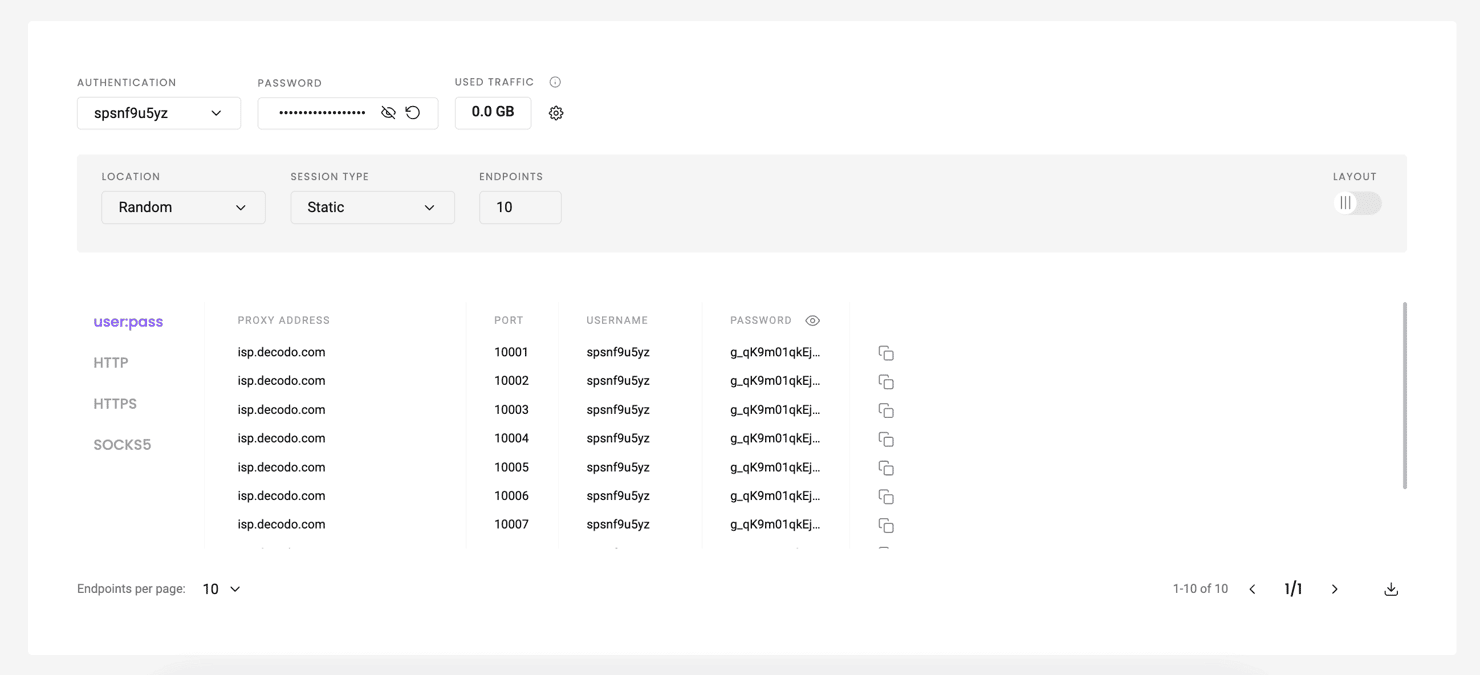Screen dimensions: 1480x675
Task: Click the regenerate password icon
Action: click(413, 113)
